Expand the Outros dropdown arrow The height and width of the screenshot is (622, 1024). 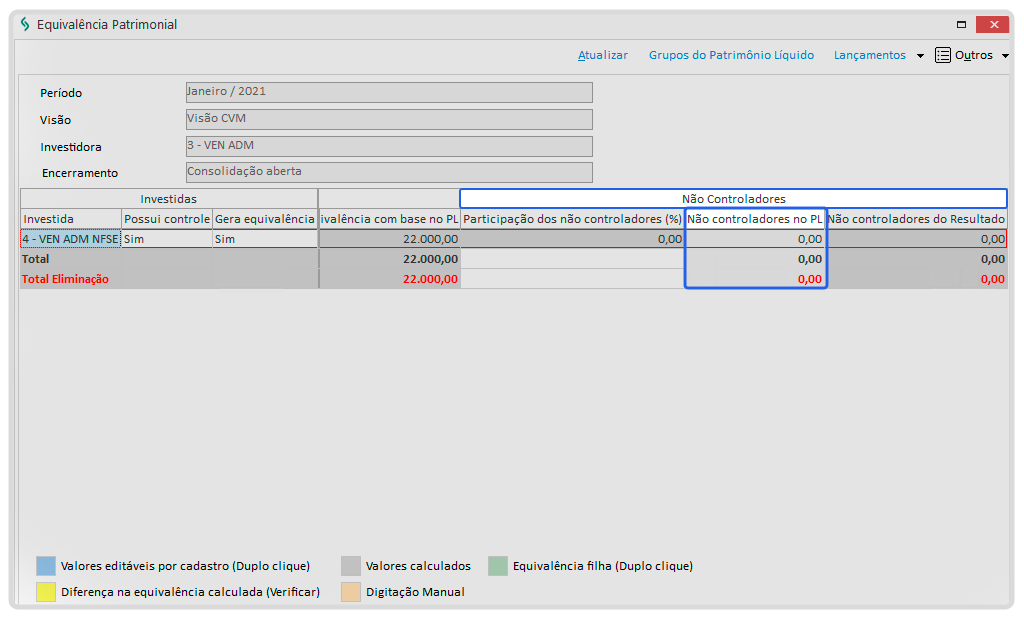pyautogui.click(x=1005, y=56)
